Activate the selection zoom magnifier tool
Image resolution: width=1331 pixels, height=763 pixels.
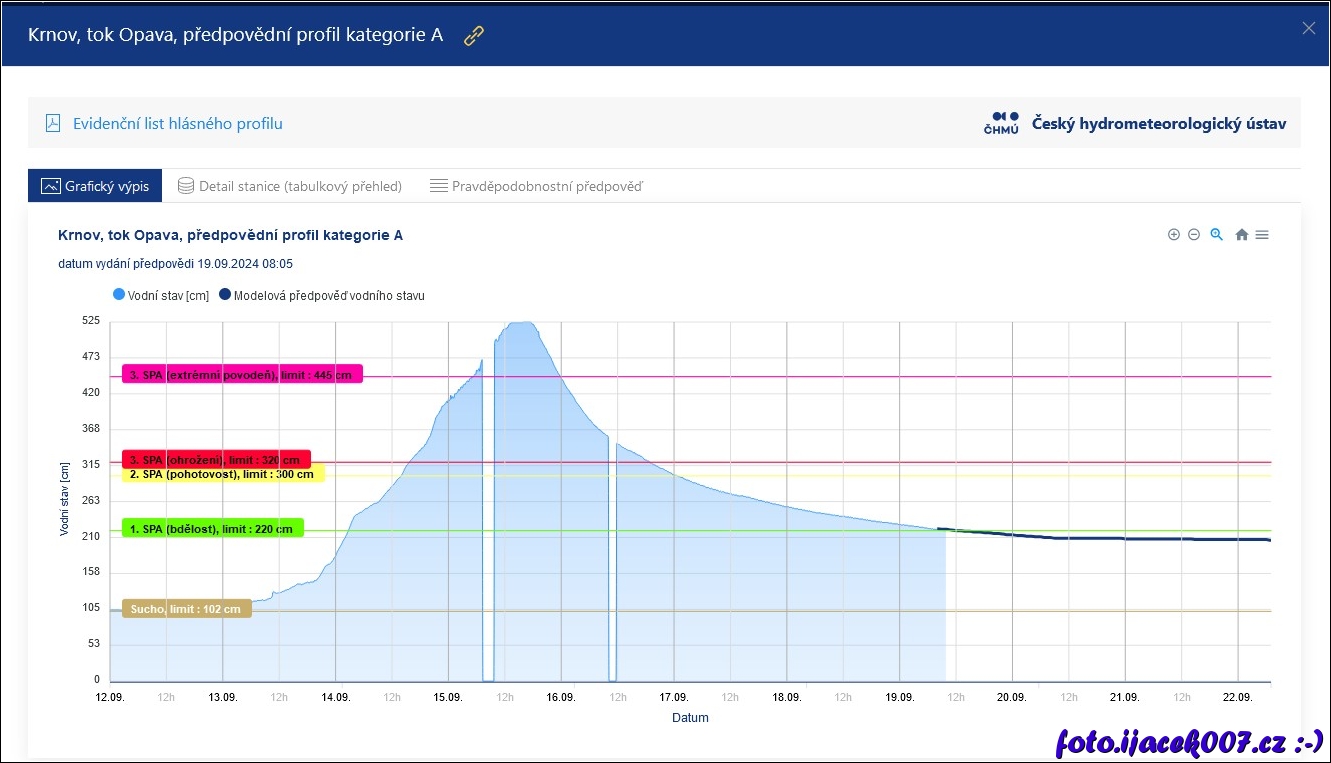coord(1217,235)
